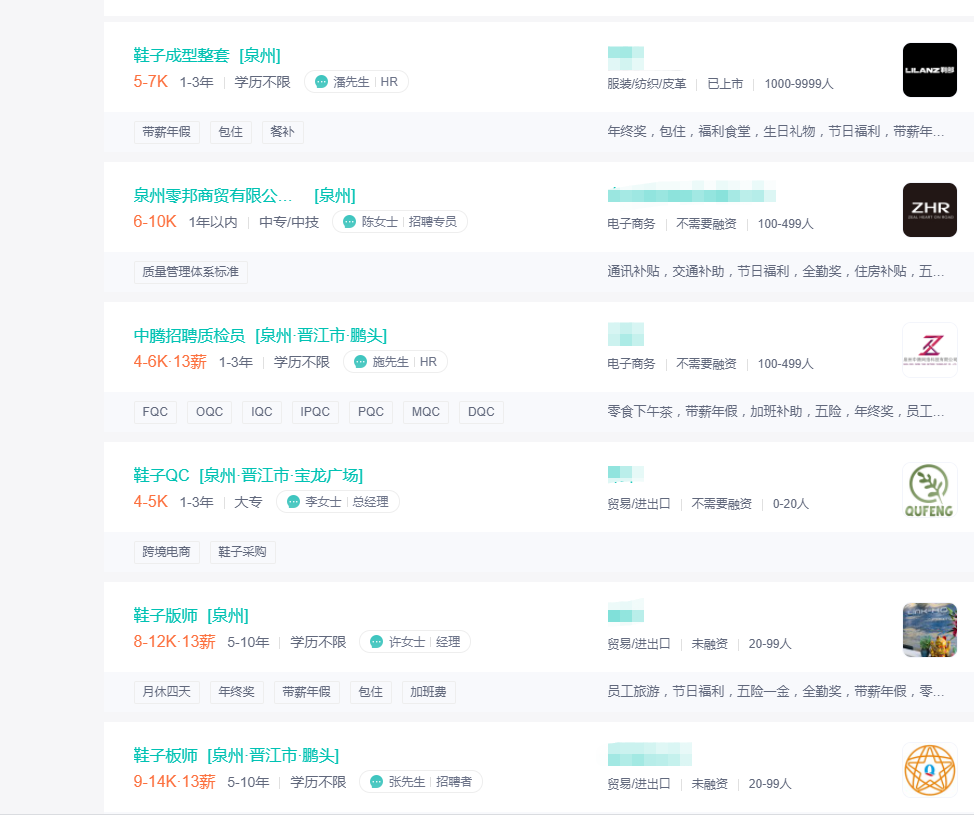Viewport: 974px width, 815px height.
Task: Click chat icon beside 许女士 经理
Action: [x=376, y=642]
